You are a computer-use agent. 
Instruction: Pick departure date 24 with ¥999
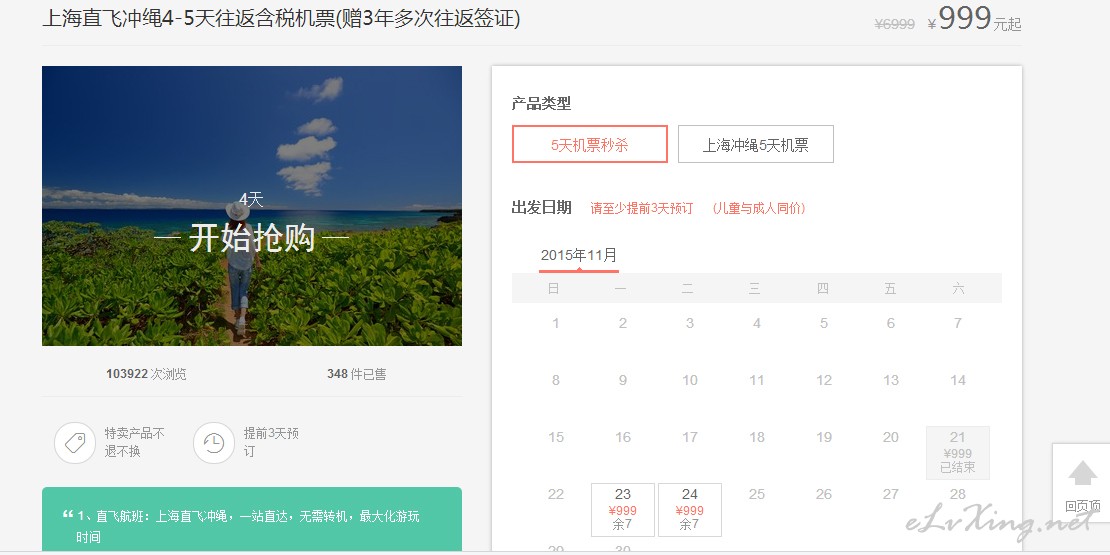pos(690,510)
